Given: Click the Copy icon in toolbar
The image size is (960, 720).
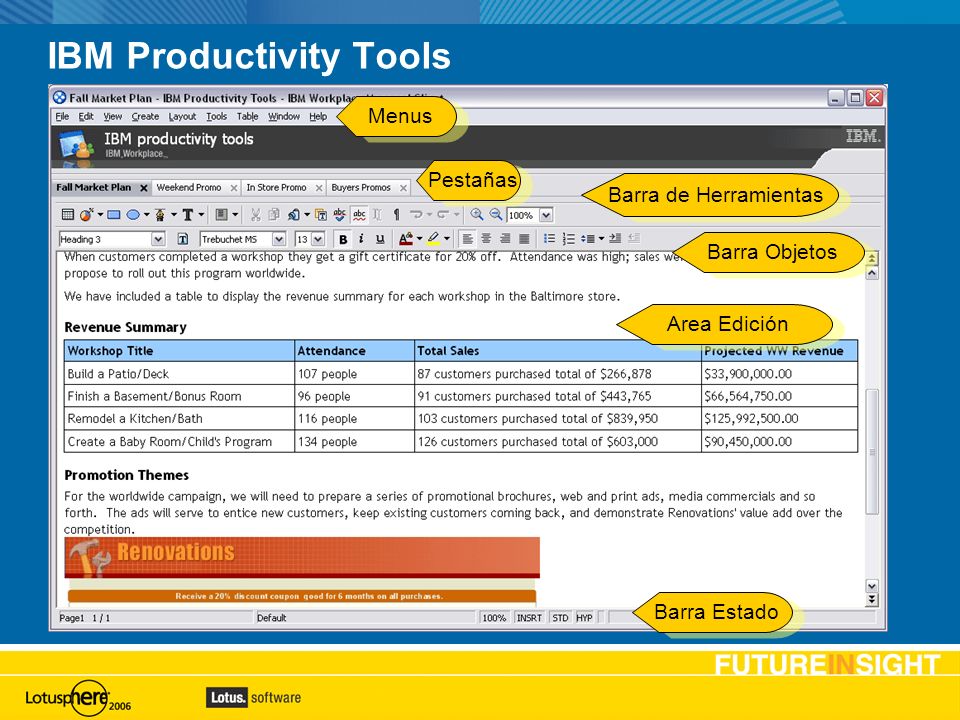Looking at the screenshot, I should click(x=274, y=215).
